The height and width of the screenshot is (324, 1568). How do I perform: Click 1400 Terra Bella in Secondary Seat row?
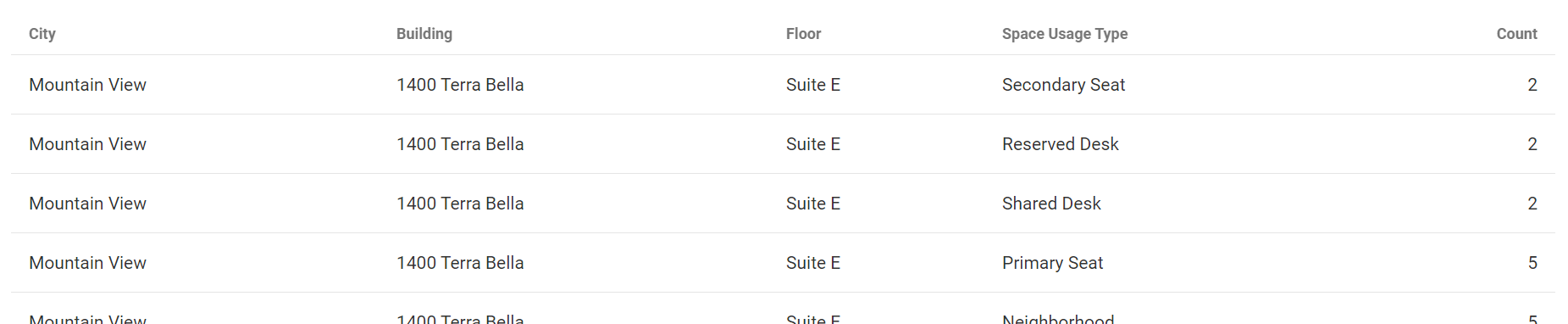click(460, 85)
